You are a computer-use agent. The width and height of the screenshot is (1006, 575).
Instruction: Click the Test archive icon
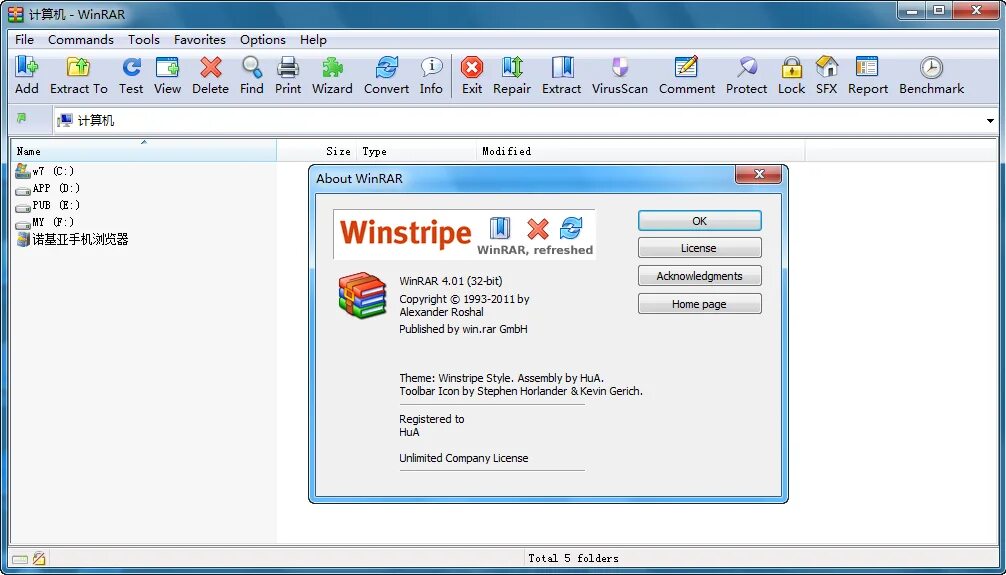click(131, 67)
